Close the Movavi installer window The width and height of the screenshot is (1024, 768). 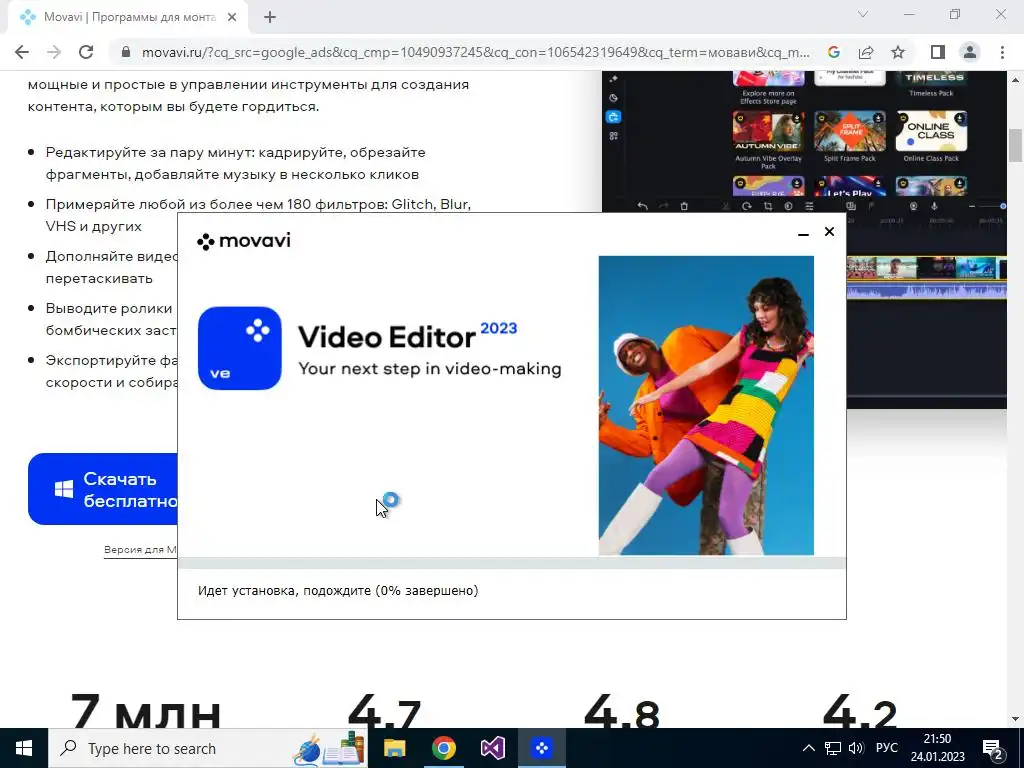[829, 231]
